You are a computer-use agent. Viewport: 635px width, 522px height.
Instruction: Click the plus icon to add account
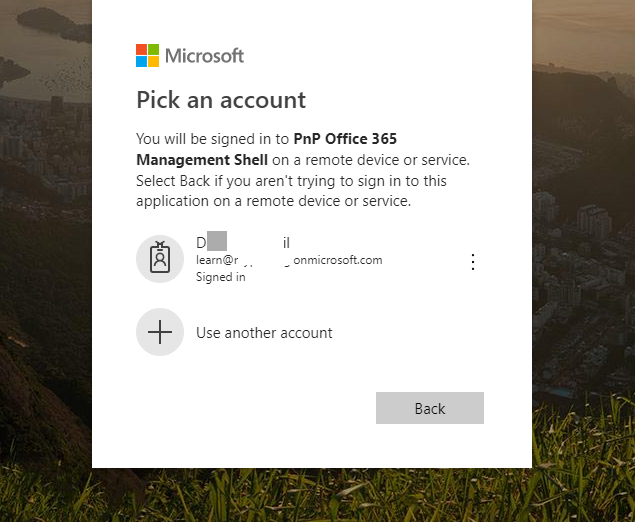160,333
